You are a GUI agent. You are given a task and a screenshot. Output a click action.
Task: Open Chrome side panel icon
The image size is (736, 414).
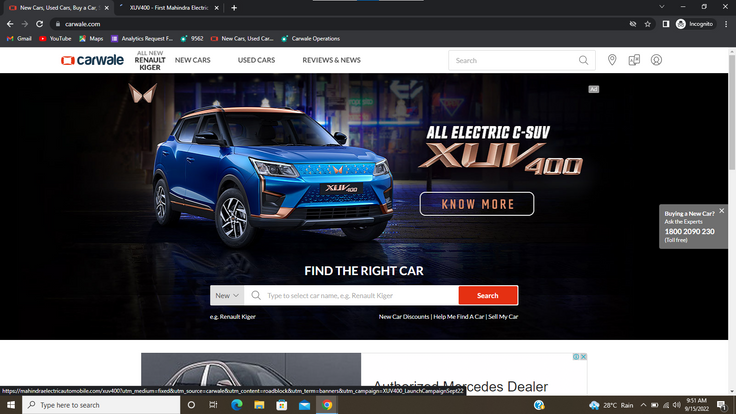coord(666,24)
